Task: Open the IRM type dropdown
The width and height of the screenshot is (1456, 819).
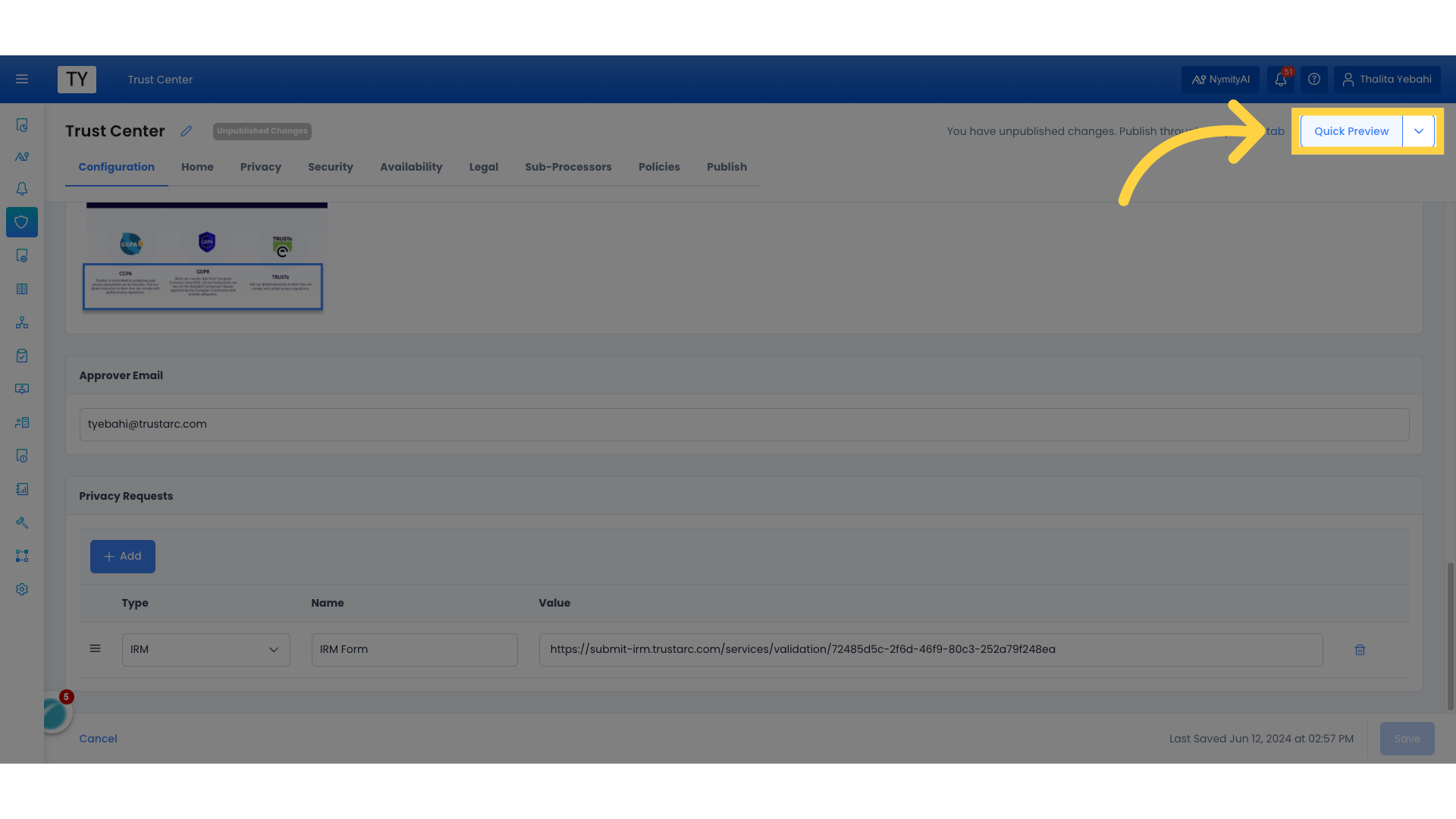Action: click(x=206, y=650)
